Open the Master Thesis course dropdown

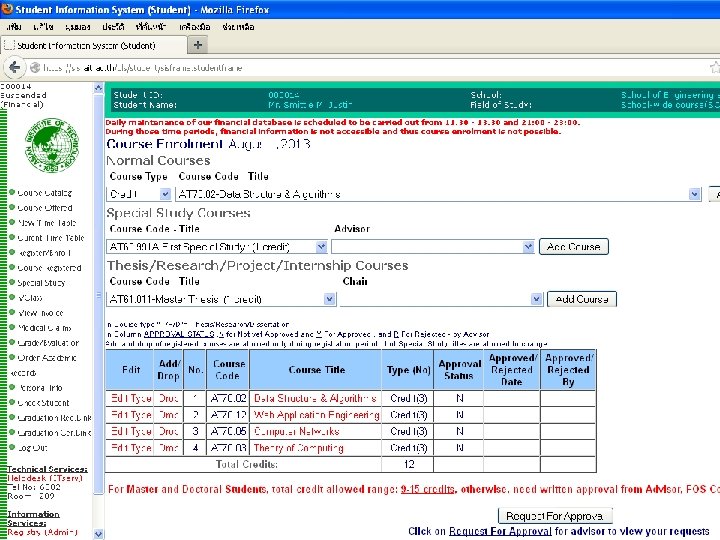coord(330,299)
